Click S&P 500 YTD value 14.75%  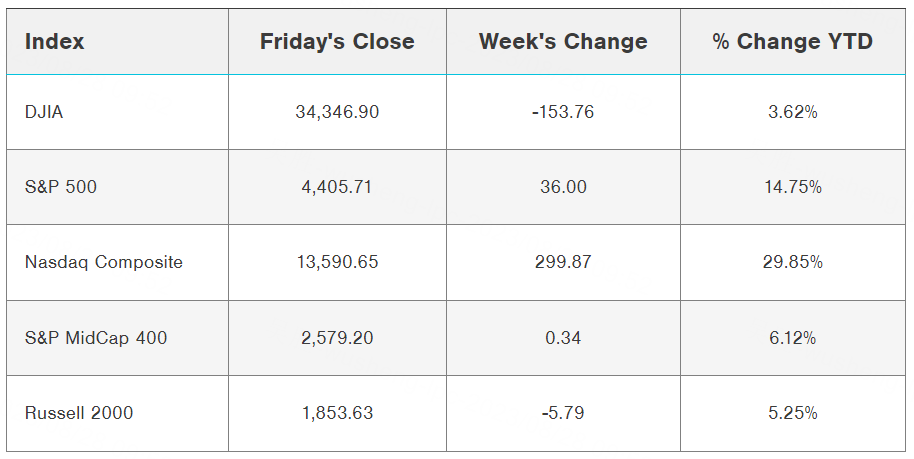(x=793, y=187)
